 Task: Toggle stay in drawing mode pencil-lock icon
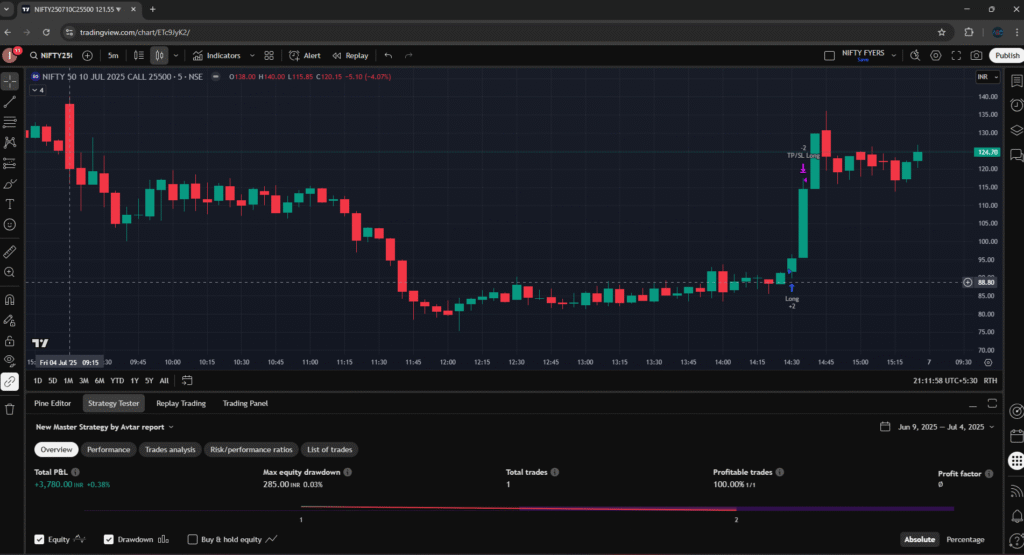coord(10,320)
